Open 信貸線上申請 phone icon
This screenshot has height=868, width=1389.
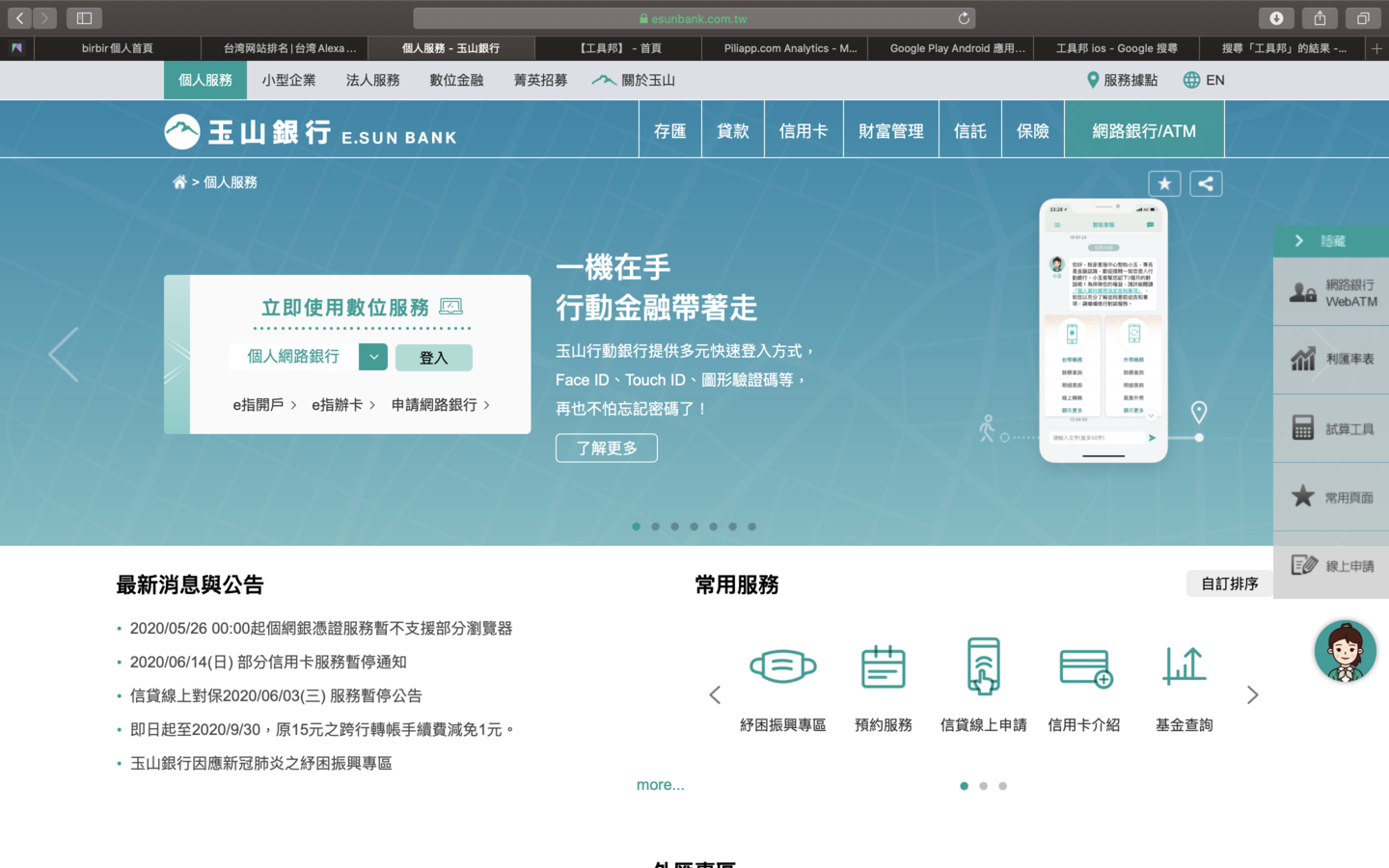[984, 665]
